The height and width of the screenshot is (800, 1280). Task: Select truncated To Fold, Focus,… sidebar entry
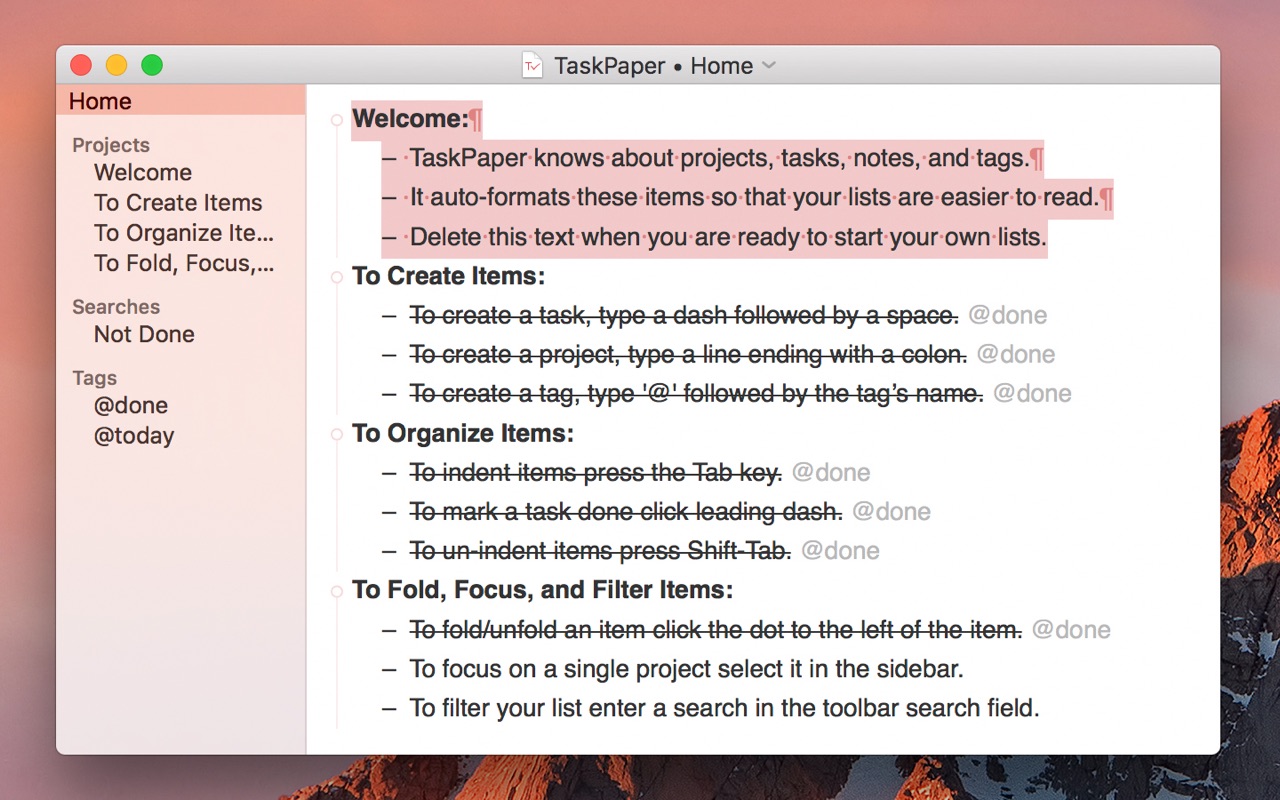[x=184, y=263]
